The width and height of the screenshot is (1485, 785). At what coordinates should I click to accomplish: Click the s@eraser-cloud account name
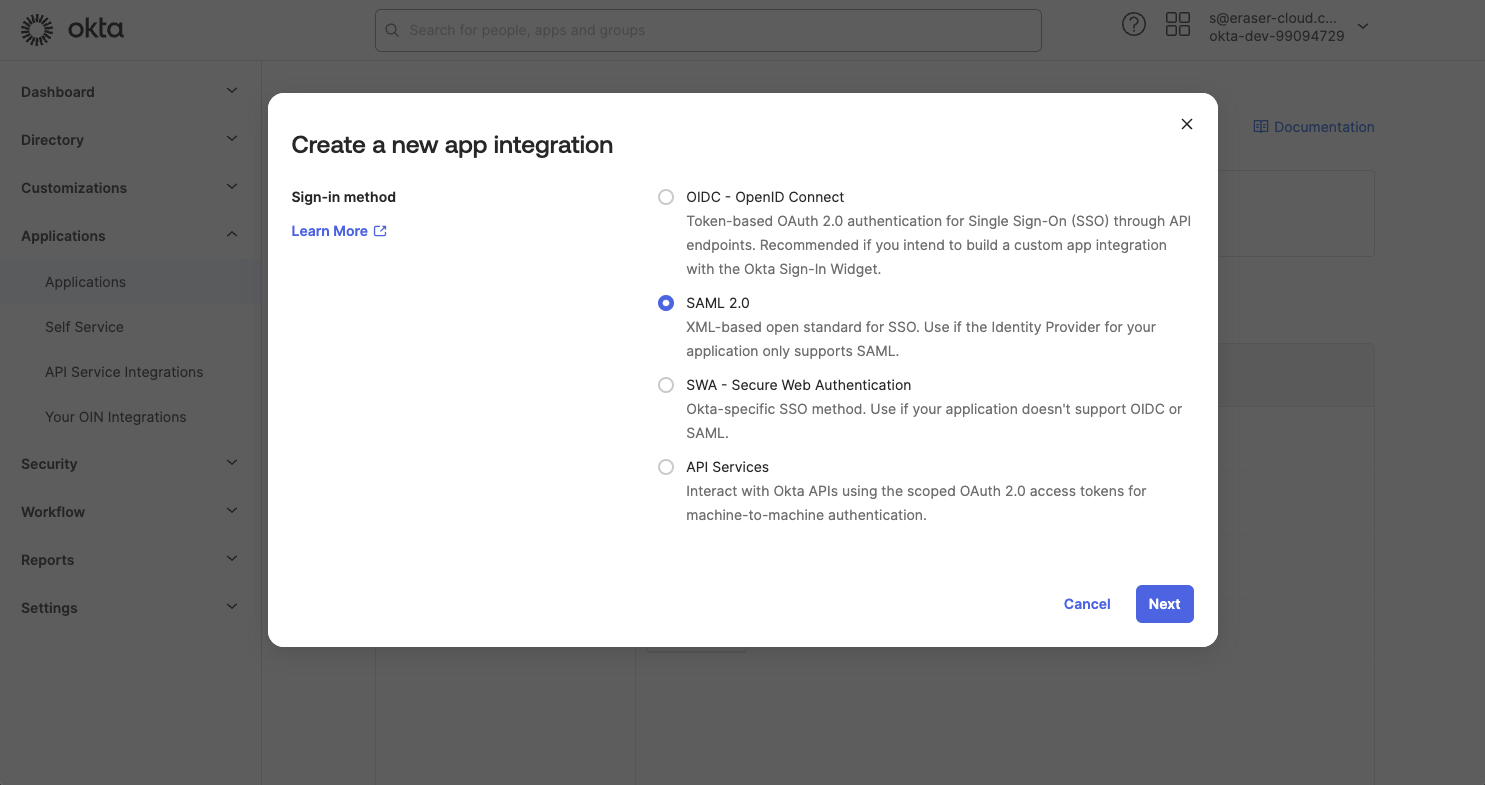[1273, 18]
